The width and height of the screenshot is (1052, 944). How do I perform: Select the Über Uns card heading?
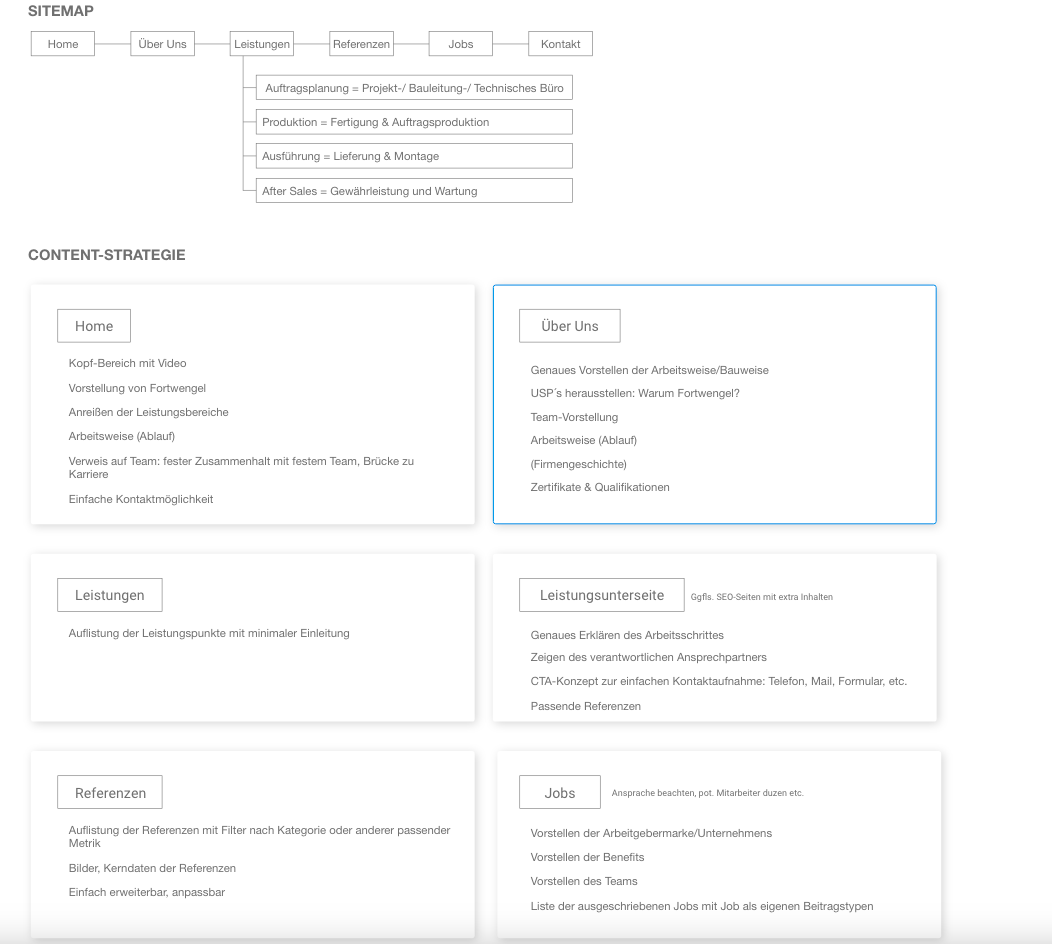point(569,326)
